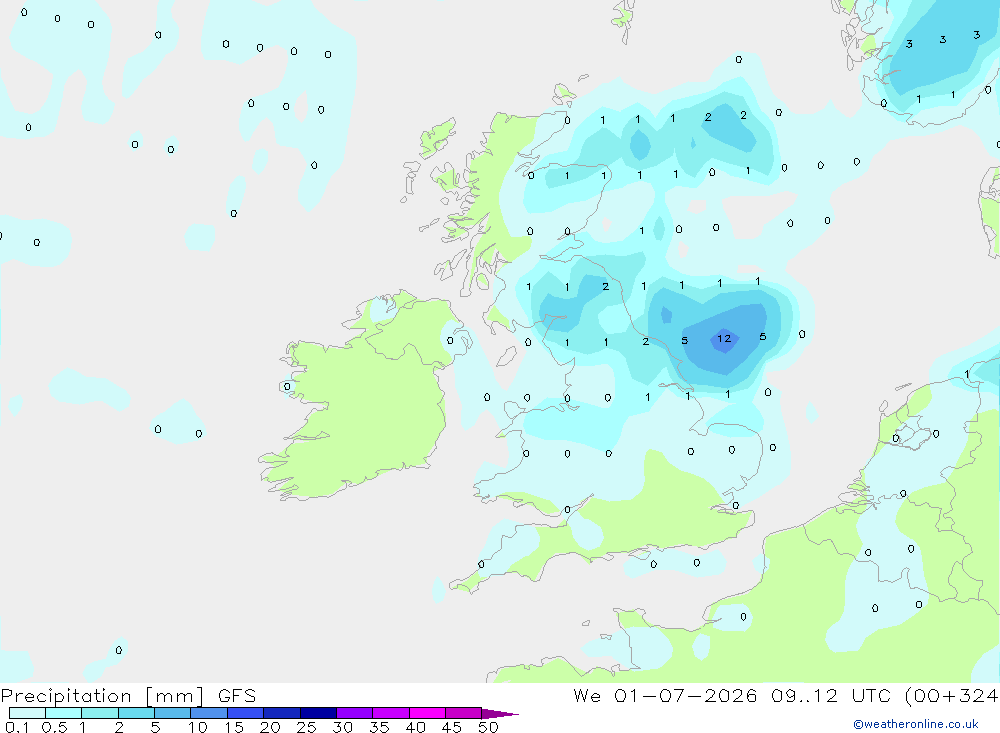Image resolution: width=1000 pixels, height=733 pixels.
Task: Click the "GFS" model label
Action: click(x=237, y=696)
